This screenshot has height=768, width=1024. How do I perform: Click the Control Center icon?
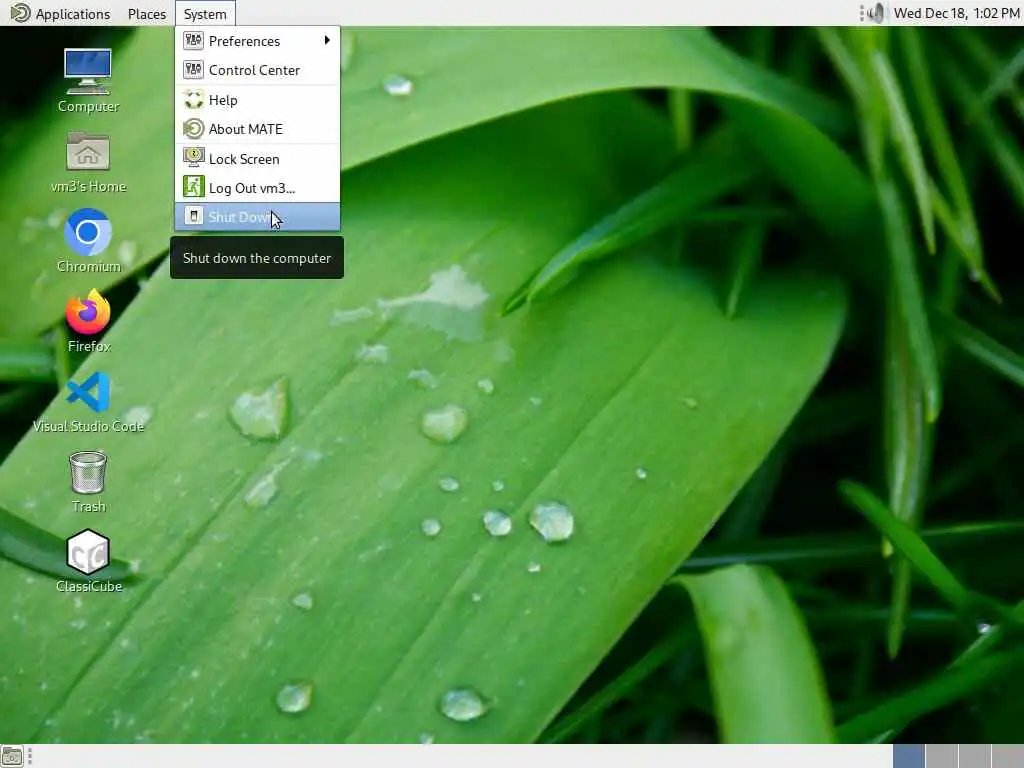[x=193, y=70]
